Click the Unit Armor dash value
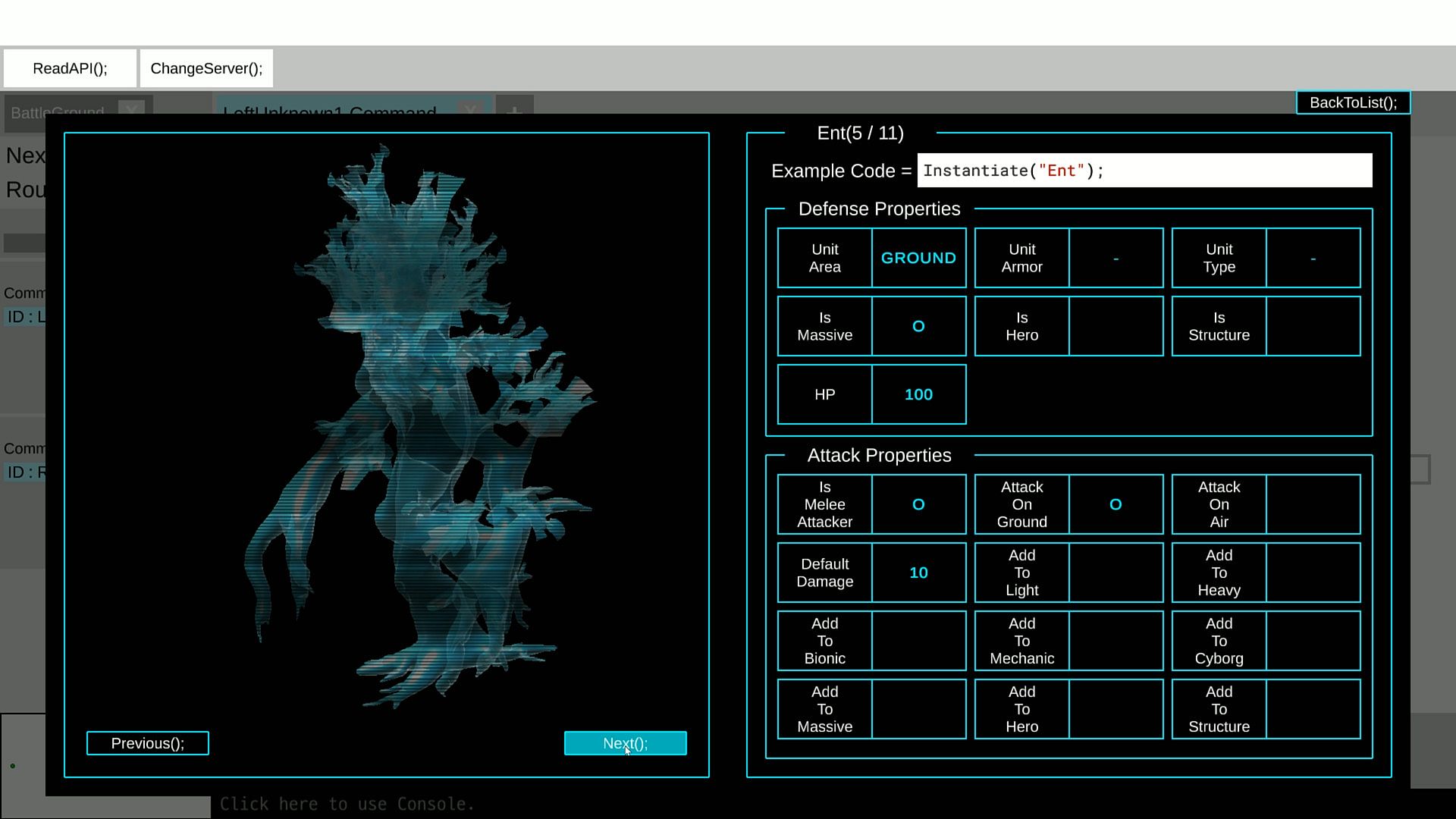Screen dimensions: 1456x819 1116,258
